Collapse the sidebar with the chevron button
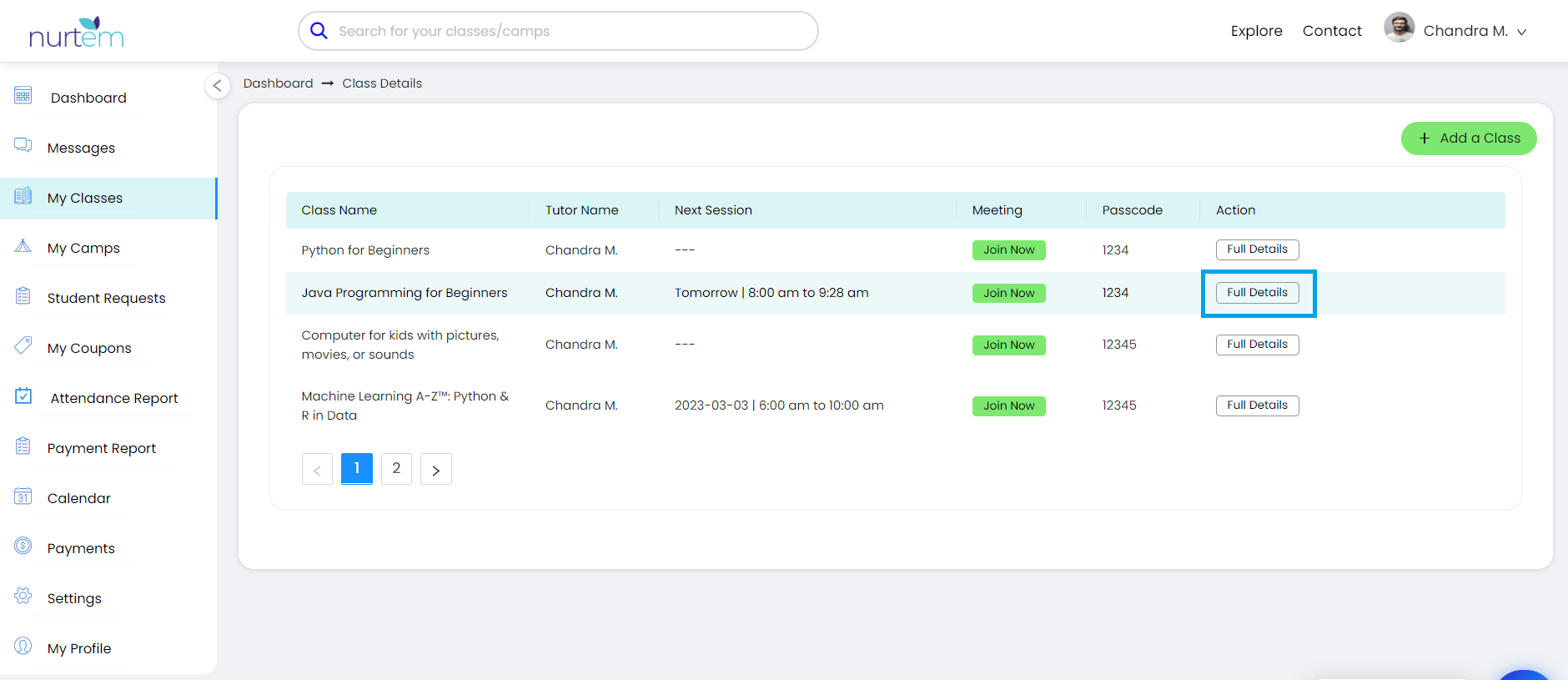This screenshot has height=680, width=1568. pyautogui.click(x=217, y=85)
